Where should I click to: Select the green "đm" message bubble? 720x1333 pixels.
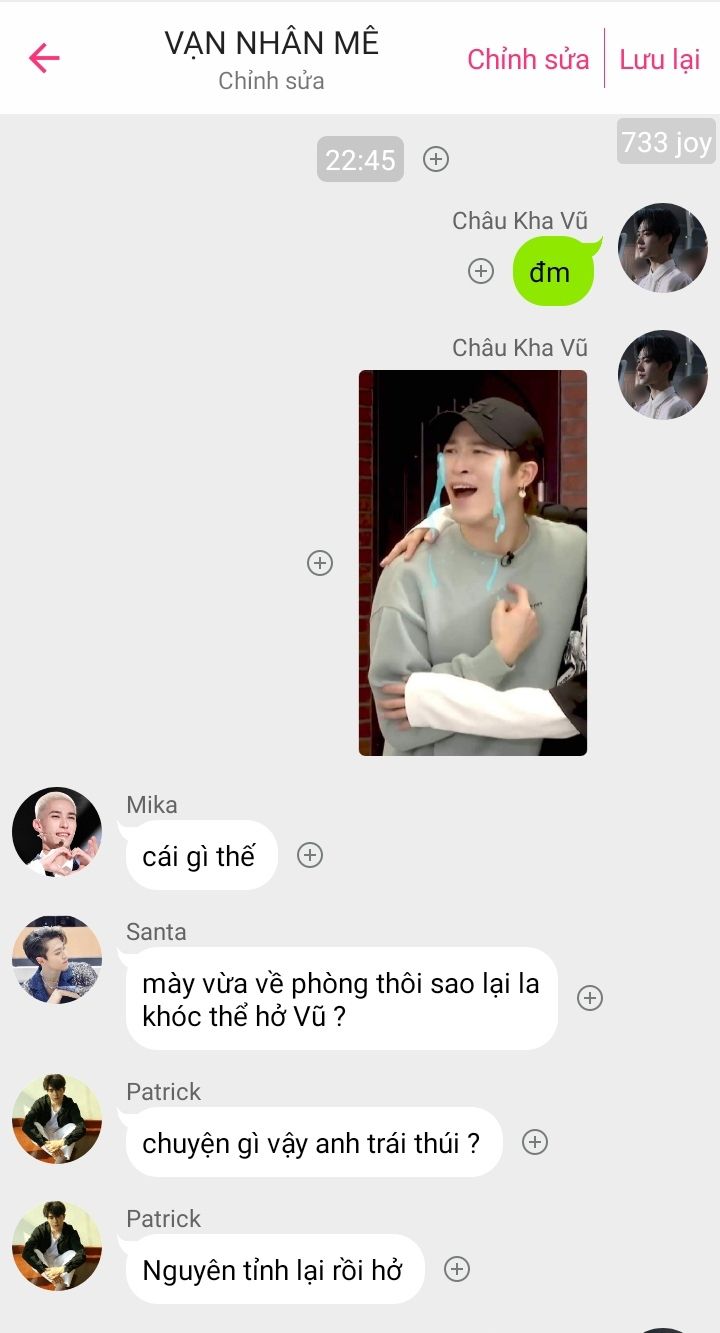(555, 271)
